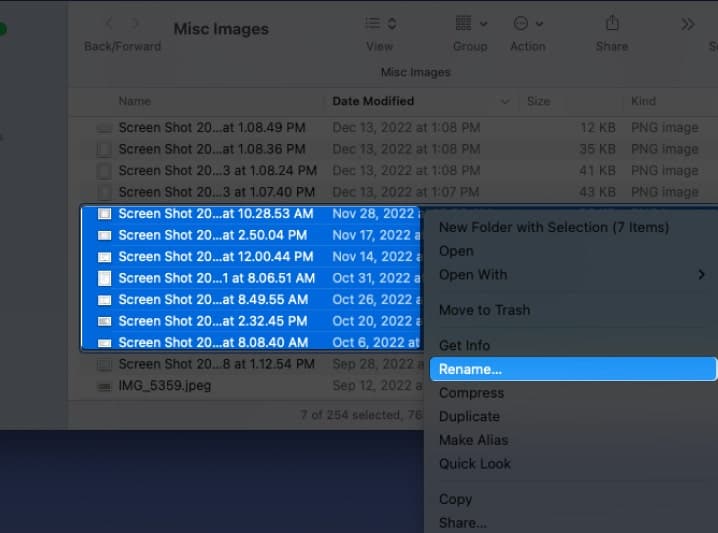Click file icon of Screen Shot at 1.08.49 PM

[x=104, y=128]
